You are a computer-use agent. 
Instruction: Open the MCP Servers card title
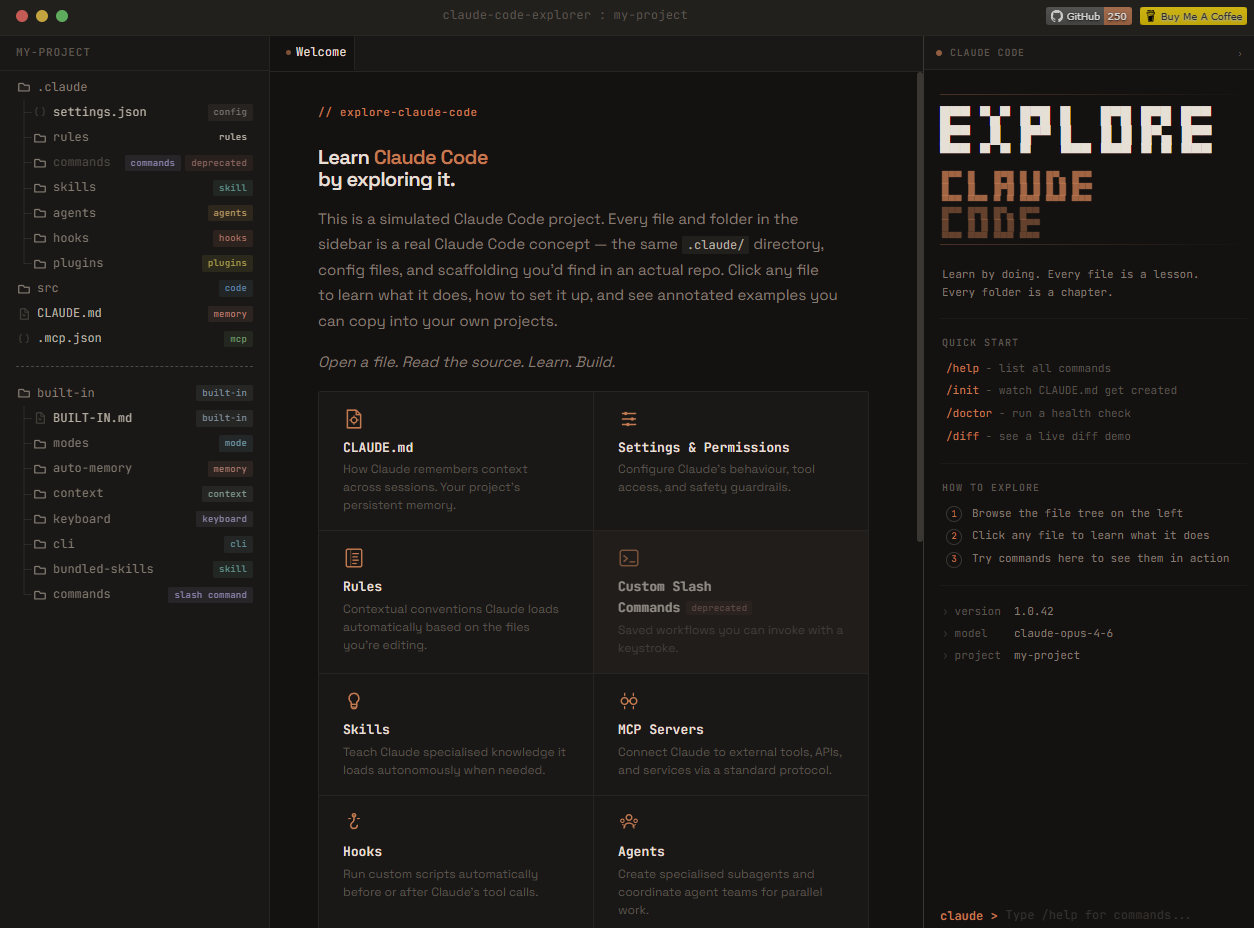(660, 729)
